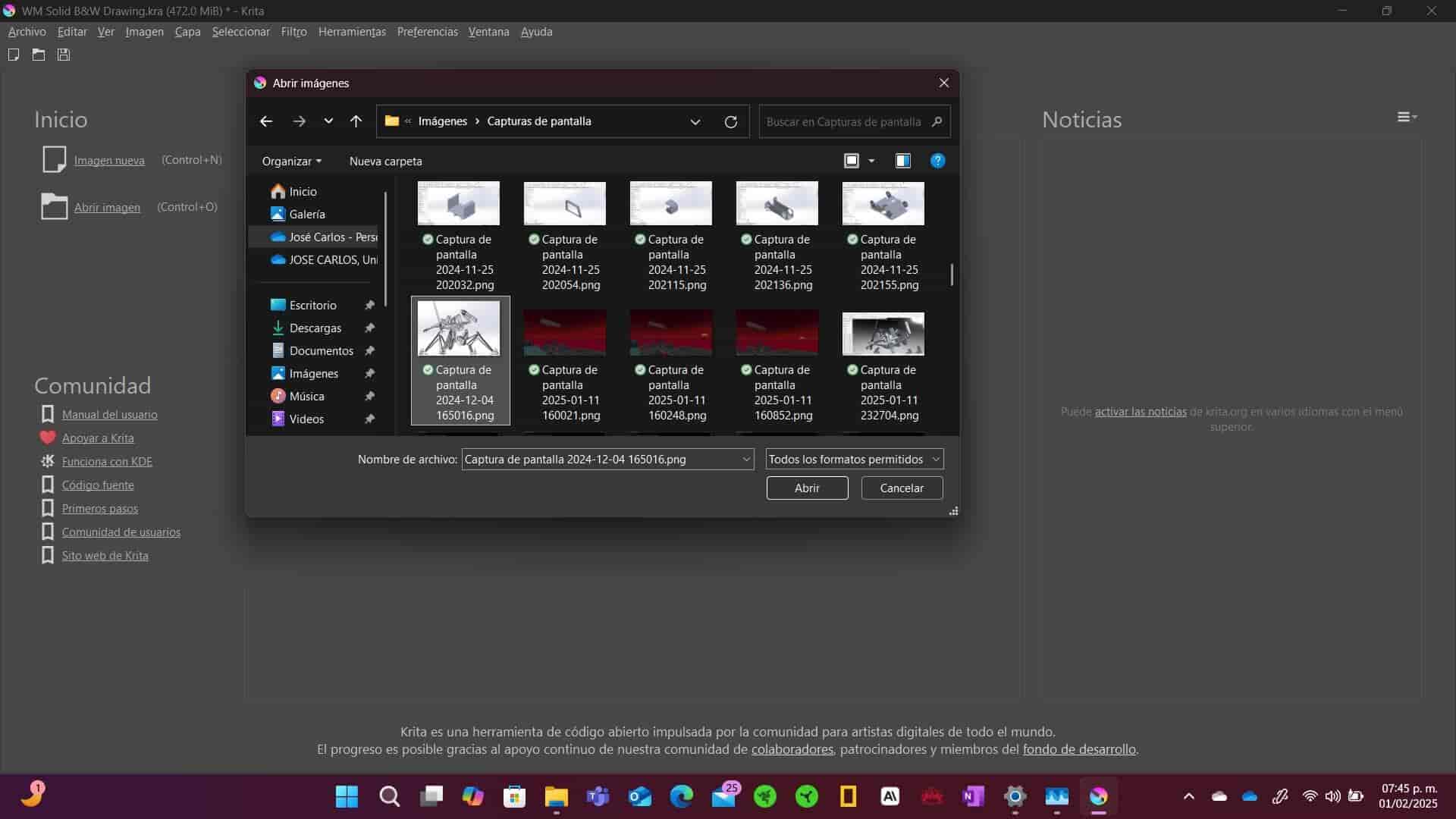Open the file dialog help icon
This screenshot has width=1456, height=819.
coord(938,161)
